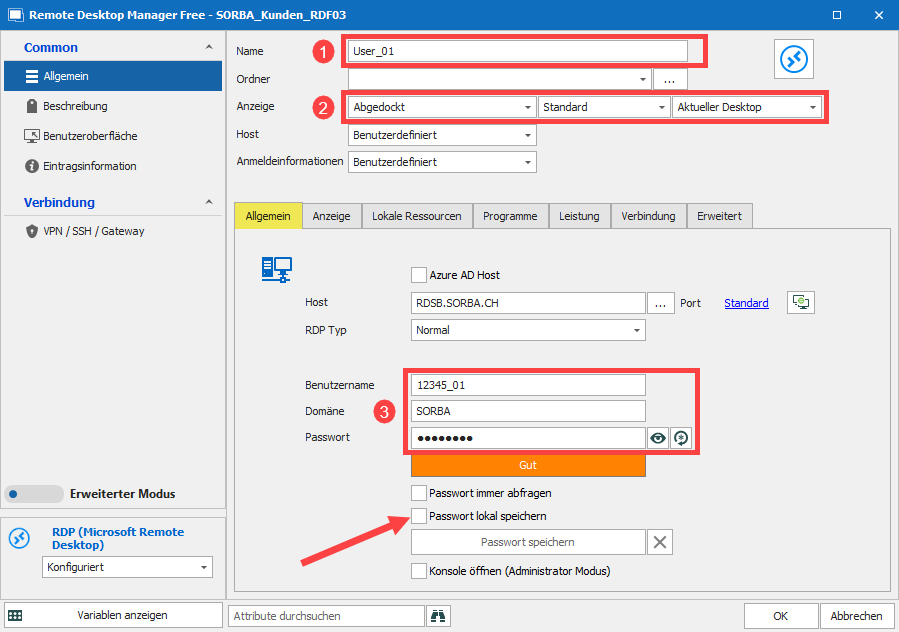
Task: Click the binoculars search icon
Action: (438, 616)
